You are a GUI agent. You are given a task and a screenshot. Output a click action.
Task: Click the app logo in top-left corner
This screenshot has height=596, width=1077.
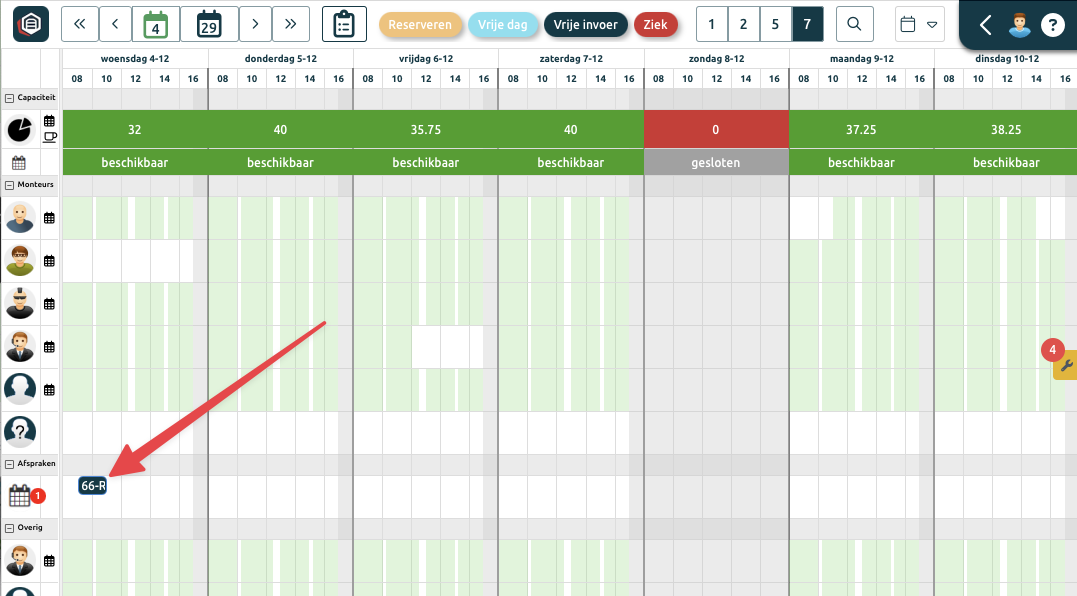coord(31,24)
